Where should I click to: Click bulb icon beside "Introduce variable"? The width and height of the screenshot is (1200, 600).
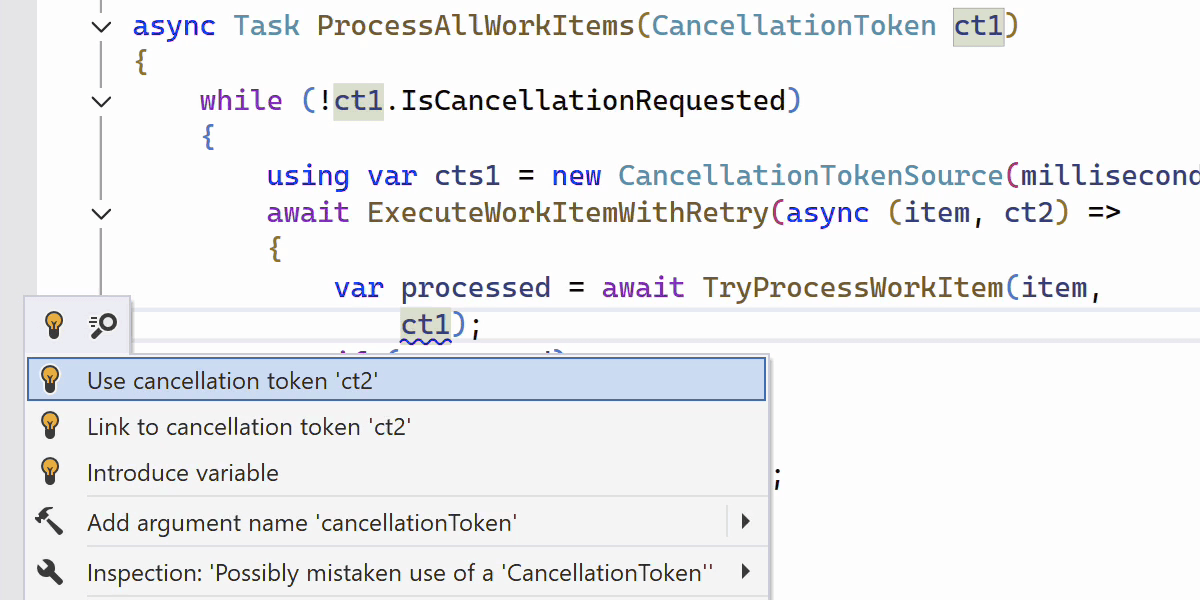(x=50, y=472)
